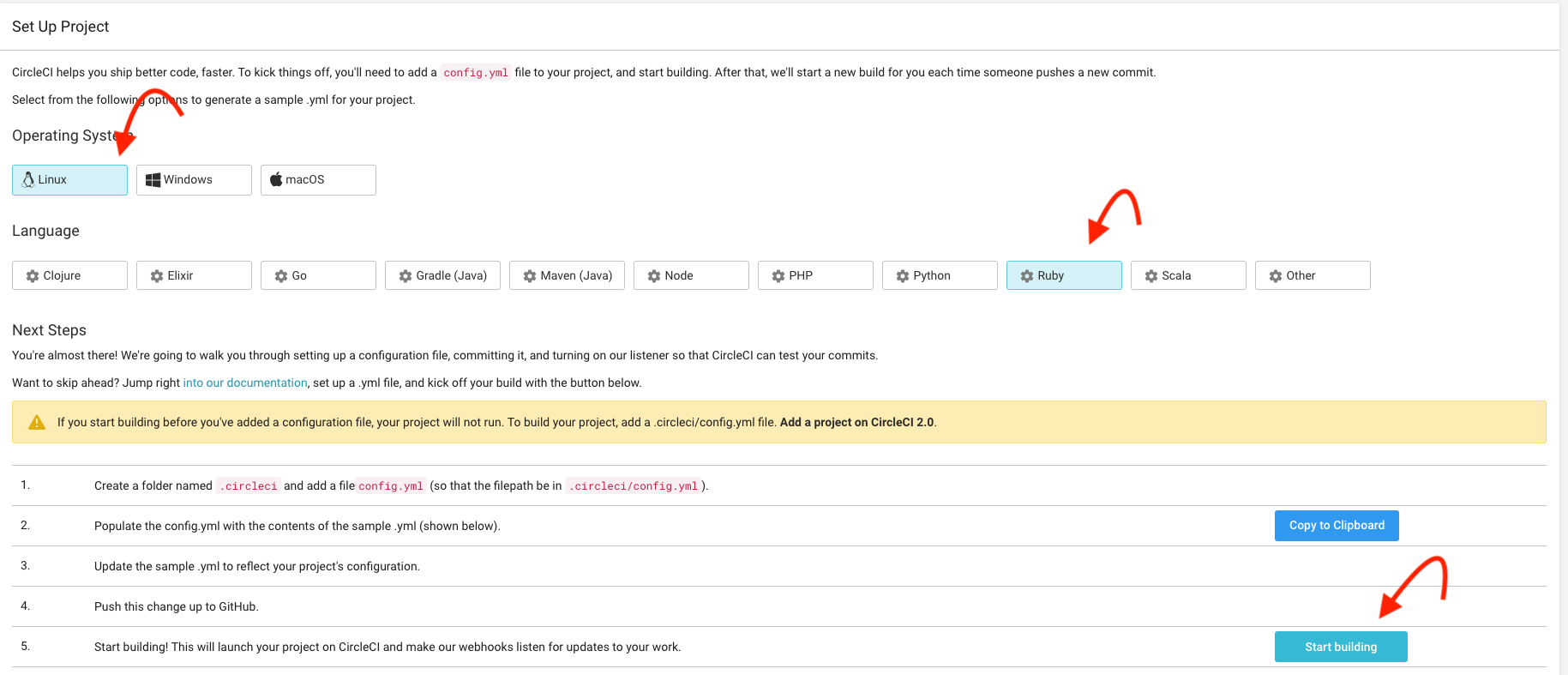Click the gear icon beside Ruby
1568x675 pixels.
(x=1027, y=276)
